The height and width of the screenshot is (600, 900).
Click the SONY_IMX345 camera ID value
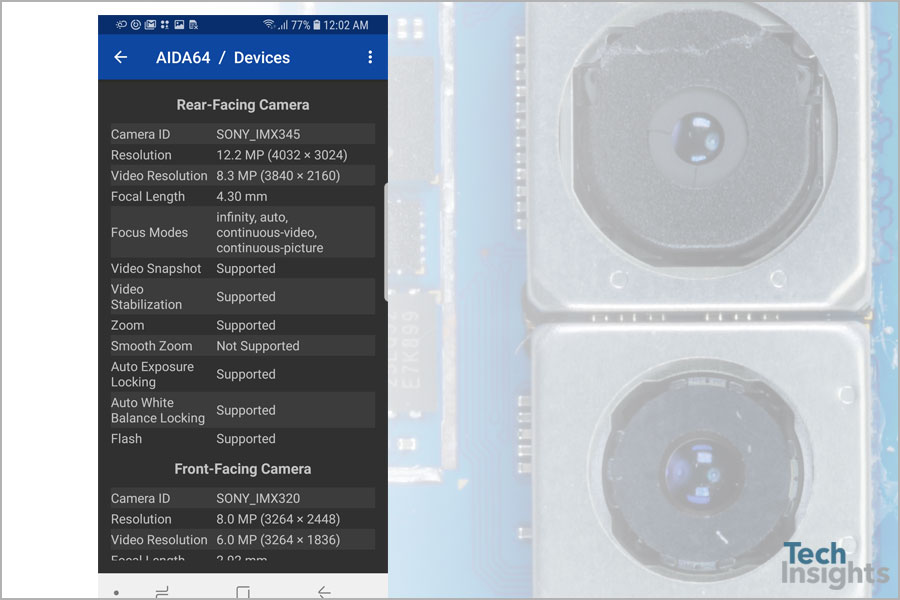[x=258, y=134]
